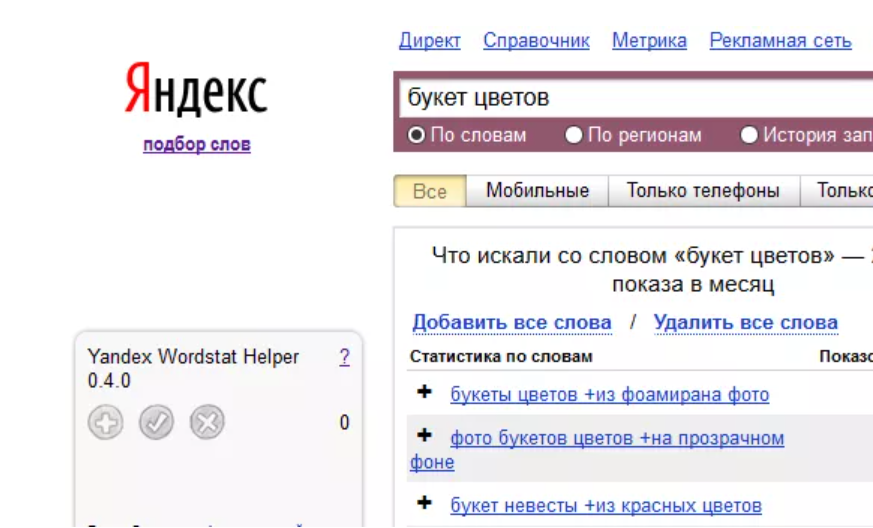Switch to the 'Мобильные' tab
This screenshot has width=873, height=528.
[537, 191]
